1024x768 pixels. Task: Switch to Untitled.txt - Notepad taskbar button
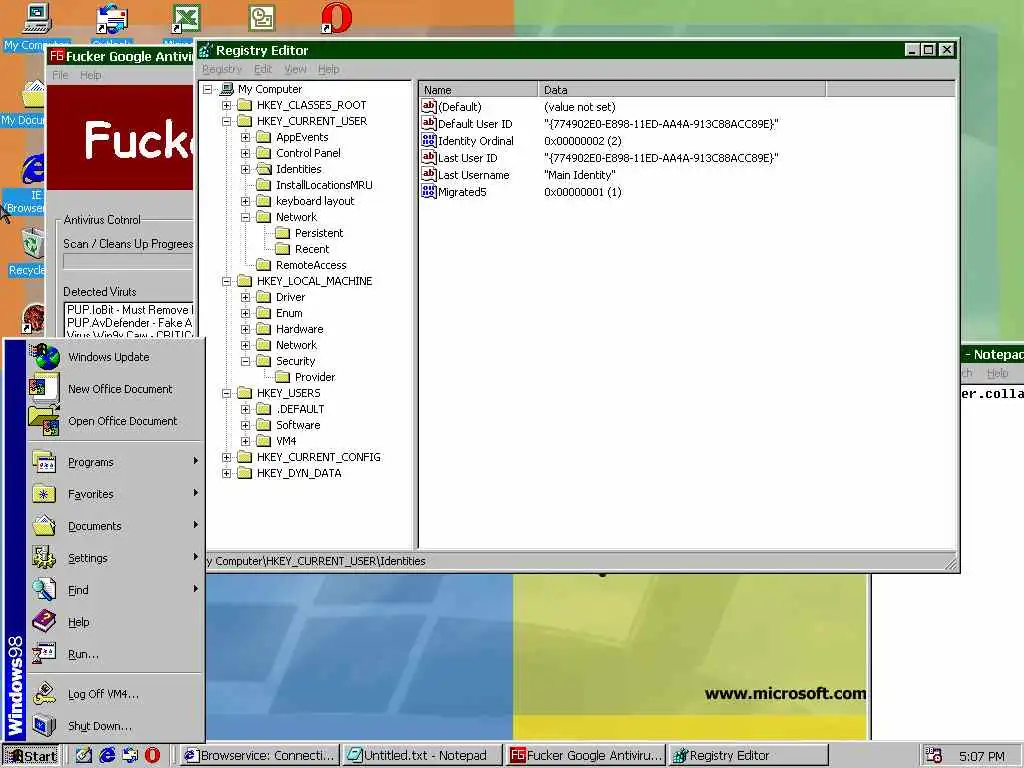(423, 756)
